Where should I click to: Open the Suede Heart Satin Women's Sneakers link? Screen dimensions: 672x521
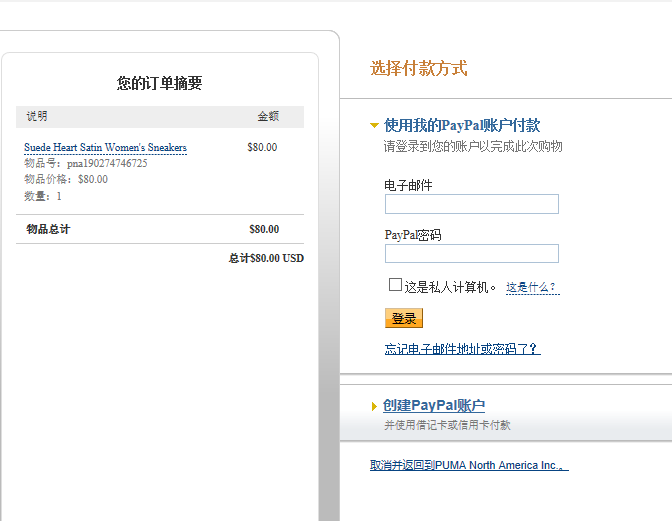coord(105,147)
